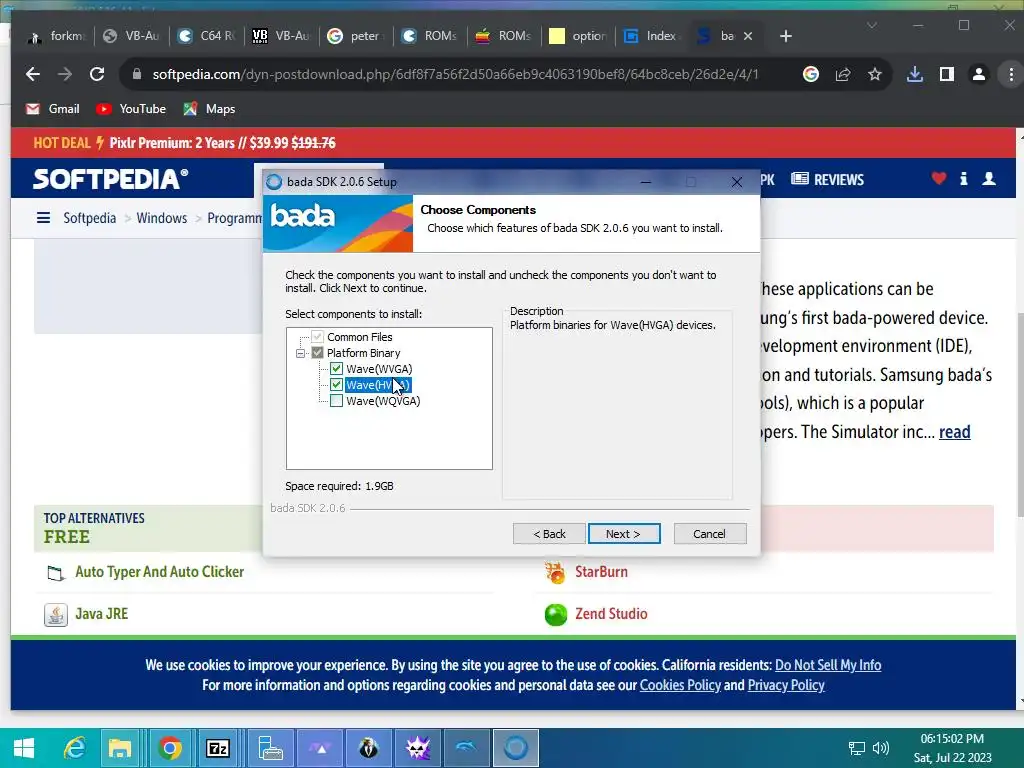Open the Windows Start menu
Viewport: 1024px width, 768px height.
pyautogui.click(x=24, y=748)
